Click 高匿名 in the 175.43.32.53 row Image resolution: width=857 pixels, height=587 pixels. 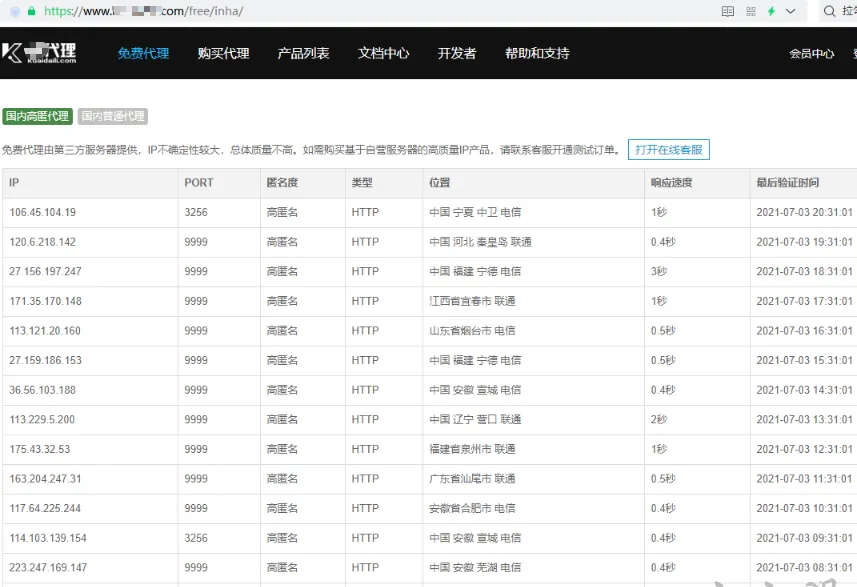[282, 449]
